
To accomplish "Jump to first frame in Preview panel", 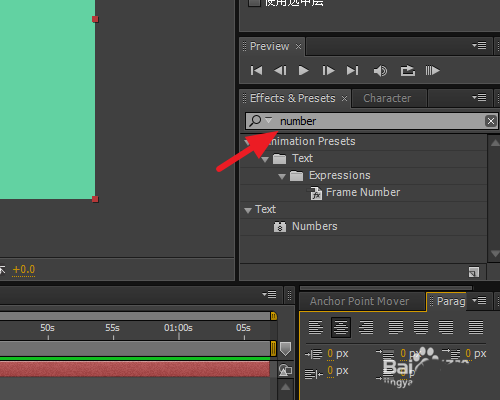I will (x=256, y=71).
